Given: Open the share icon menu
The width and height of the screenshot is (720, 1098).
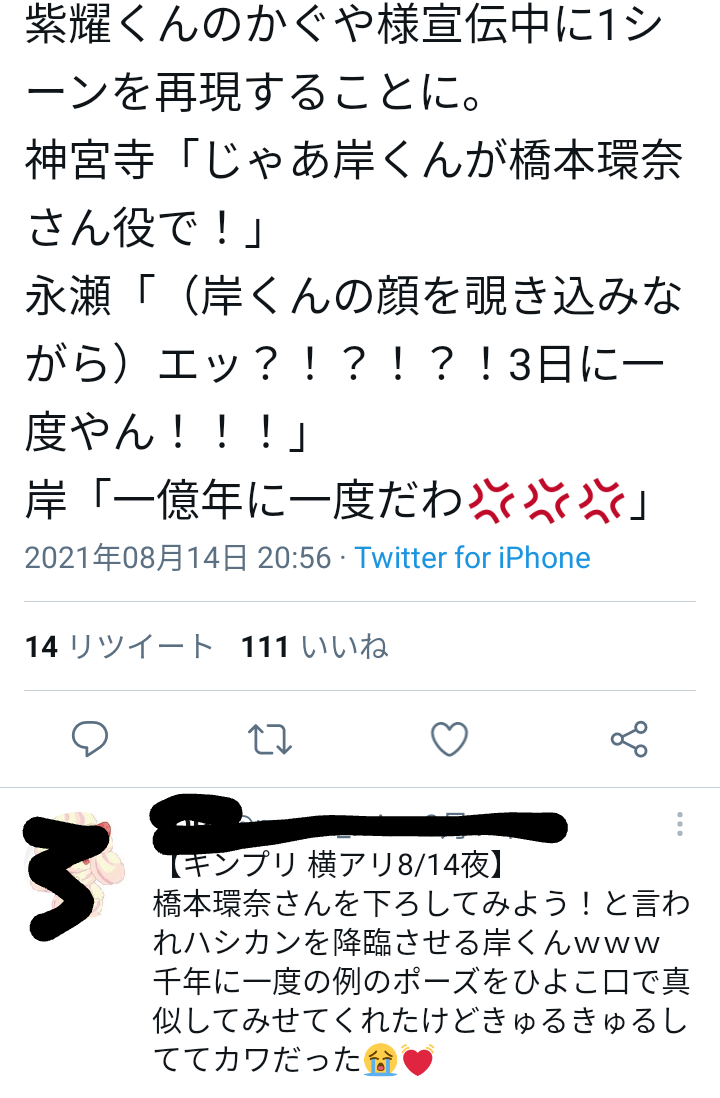Looking at the screenshot, I should click(629, 739).
